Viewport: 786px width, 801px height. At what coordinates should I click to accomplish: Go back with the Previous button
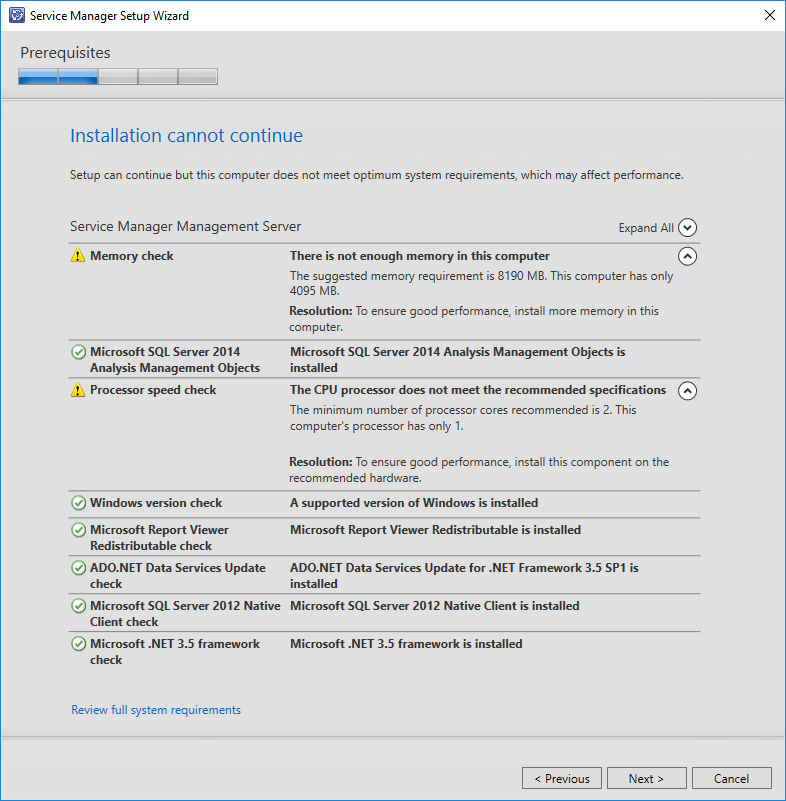click(x=562, y=778)
